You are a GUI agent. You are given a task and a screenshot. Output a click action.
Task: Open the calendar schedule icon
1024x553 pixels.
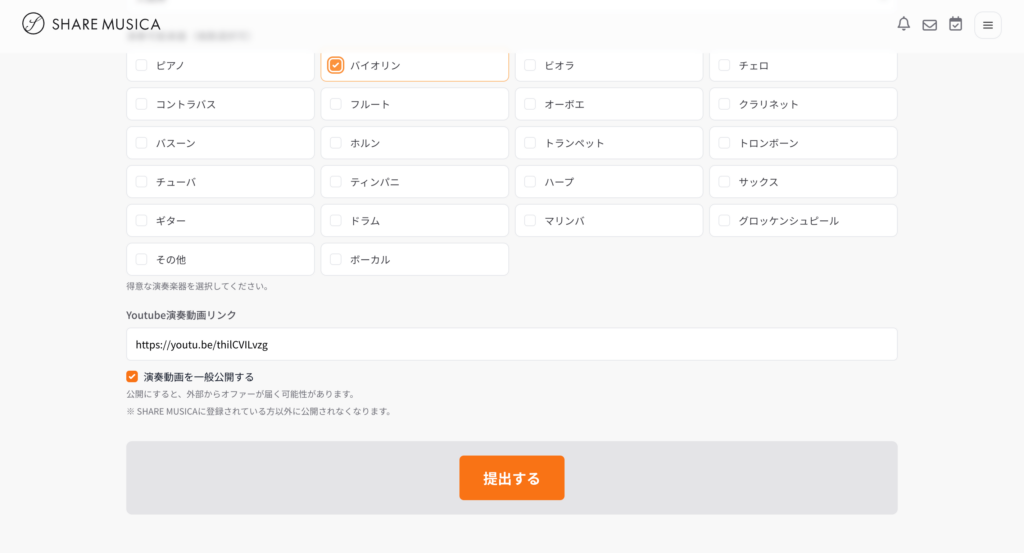click(956, 24)
